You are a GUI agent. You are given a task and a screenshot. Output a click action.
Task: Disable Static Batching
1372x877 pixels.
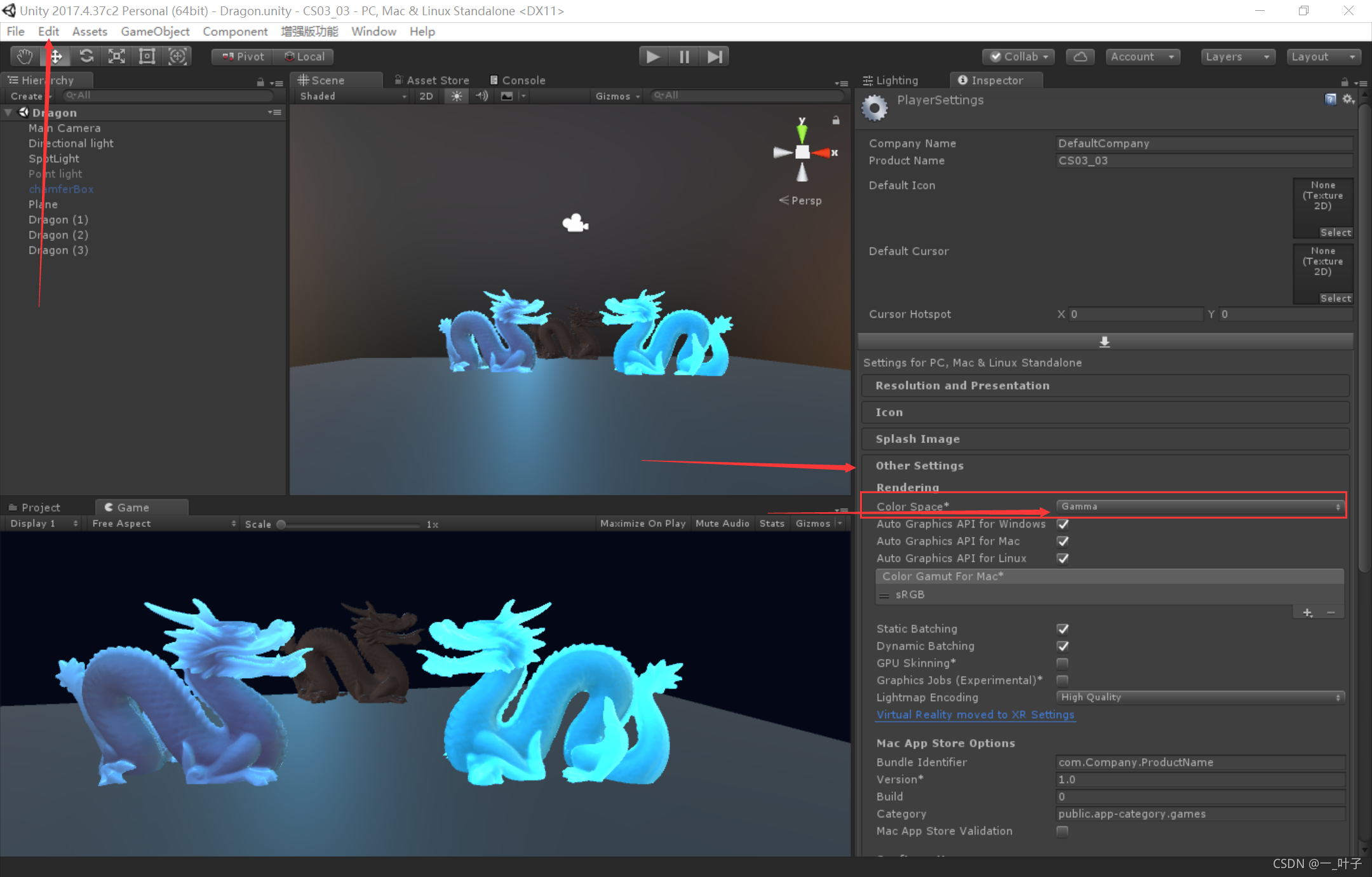(x=1063, y=629)
